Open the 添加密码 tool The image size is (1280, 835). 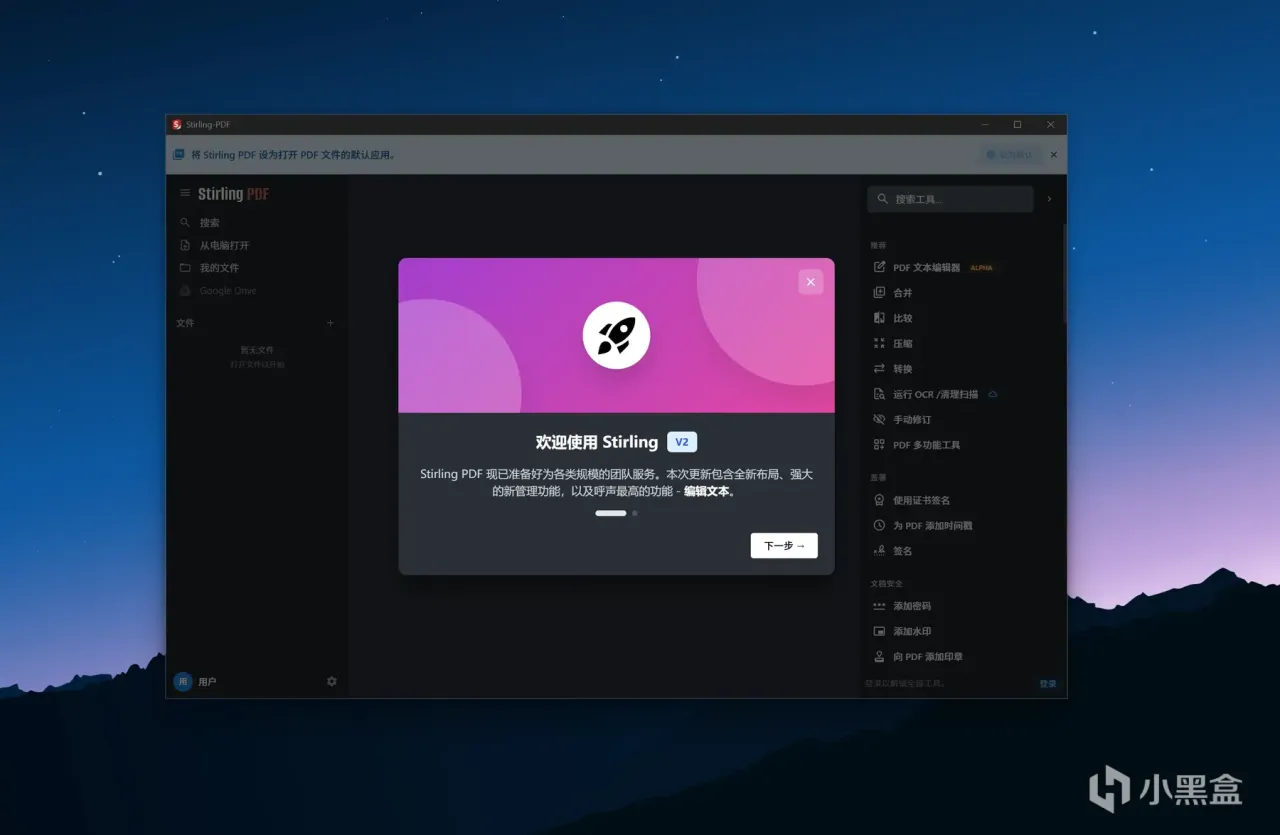(x=912, y=606)
